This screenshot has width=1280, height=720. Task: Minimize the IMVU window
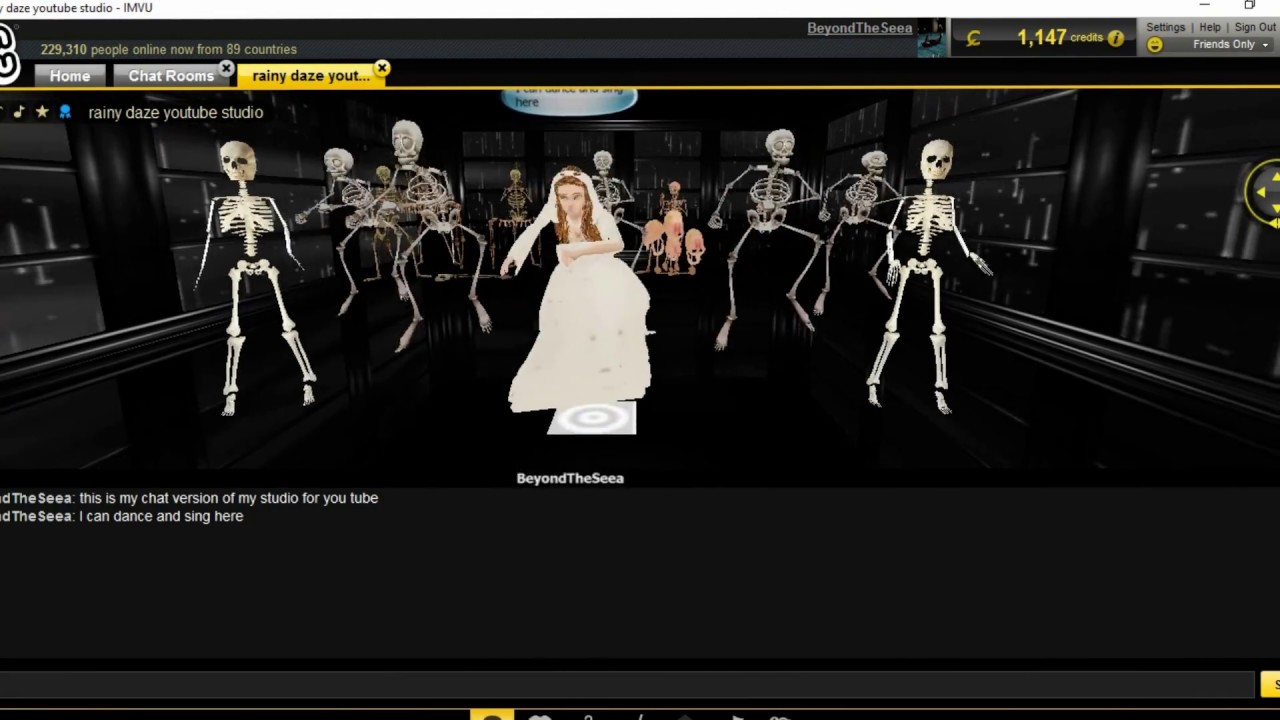[x=1204, y=5]
